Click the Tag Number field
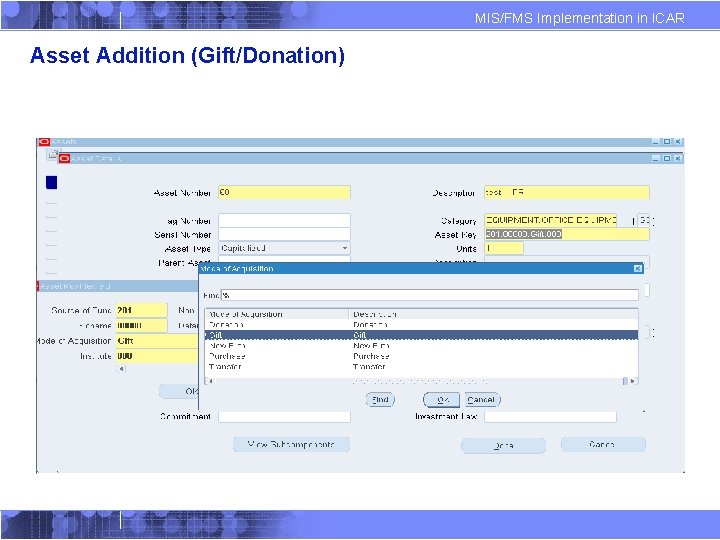 coord(284,220)
